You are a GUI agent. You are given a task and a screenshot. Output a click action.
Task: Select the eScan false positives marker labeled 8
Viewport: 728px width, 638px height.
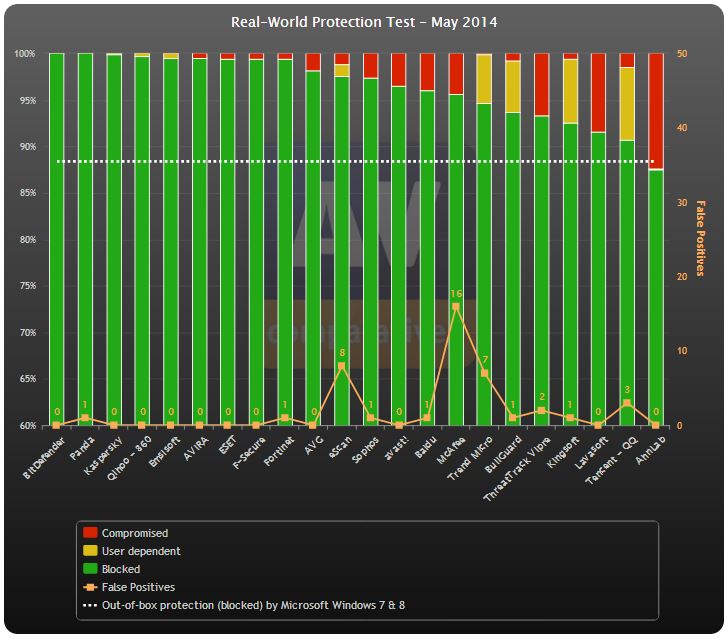(342, 366)
